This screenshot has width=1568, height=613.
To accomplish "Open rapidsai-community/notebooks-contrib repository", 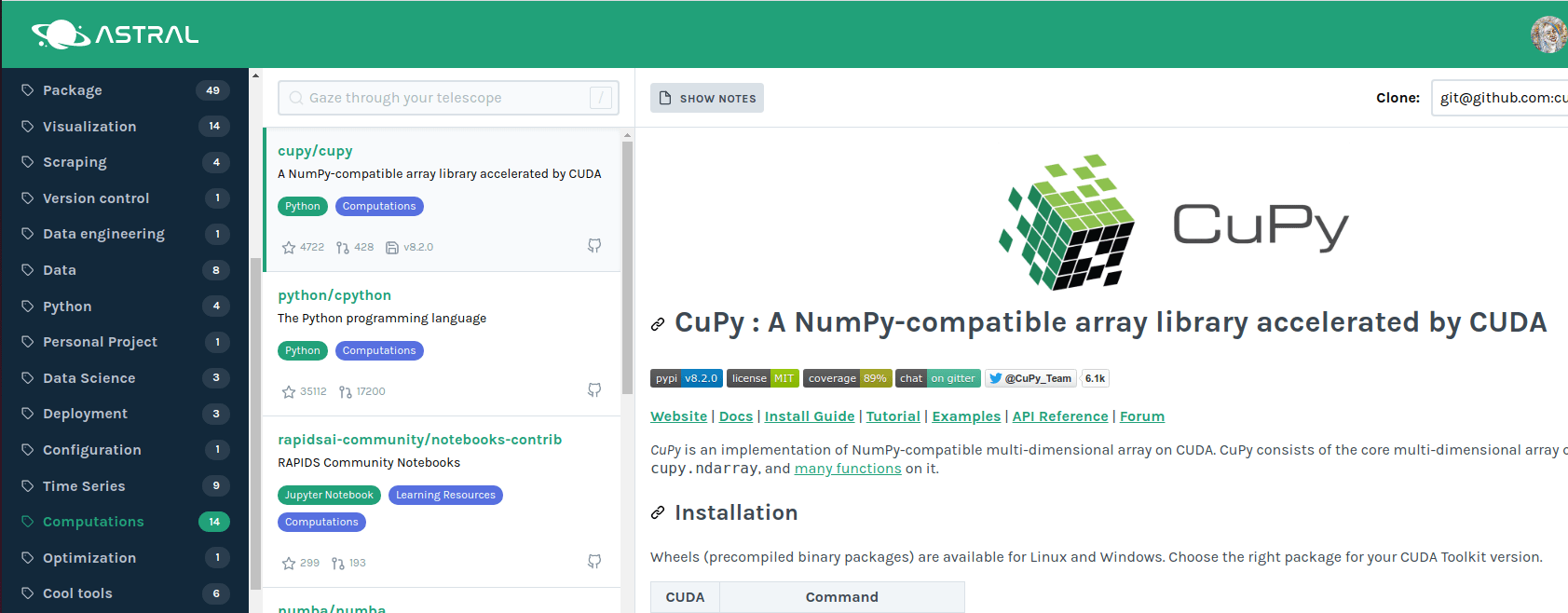I will coord(420,440).
